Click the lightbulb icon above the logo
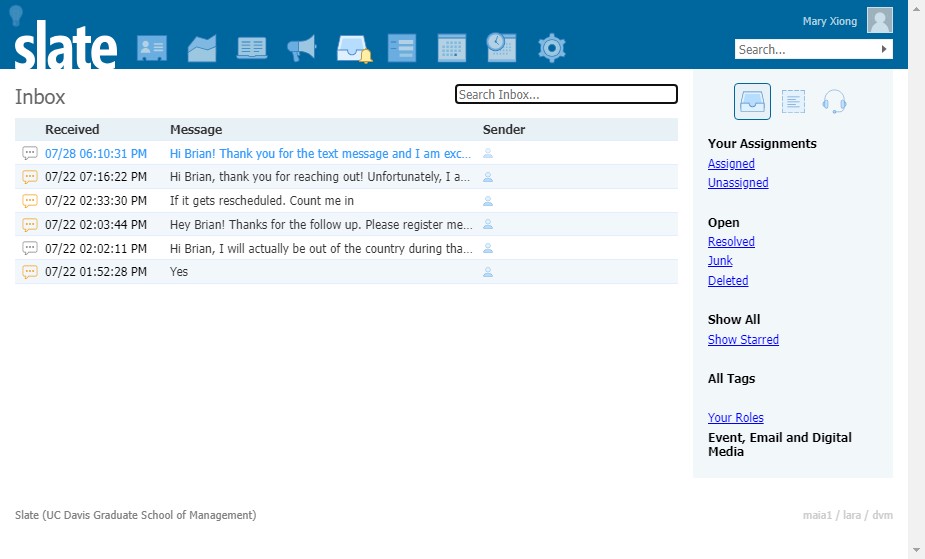The image size is (925, 559). (x=17, y=15)
